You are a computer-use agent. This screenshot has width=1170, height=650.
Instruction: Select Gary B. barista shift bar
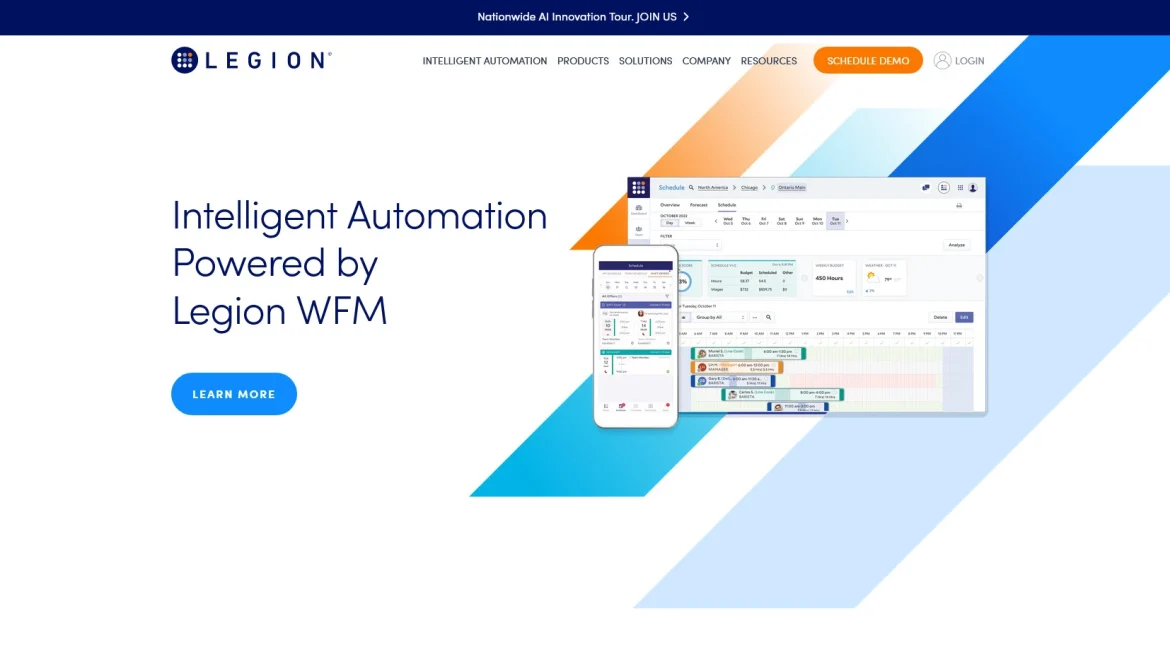tap(733, 381)
